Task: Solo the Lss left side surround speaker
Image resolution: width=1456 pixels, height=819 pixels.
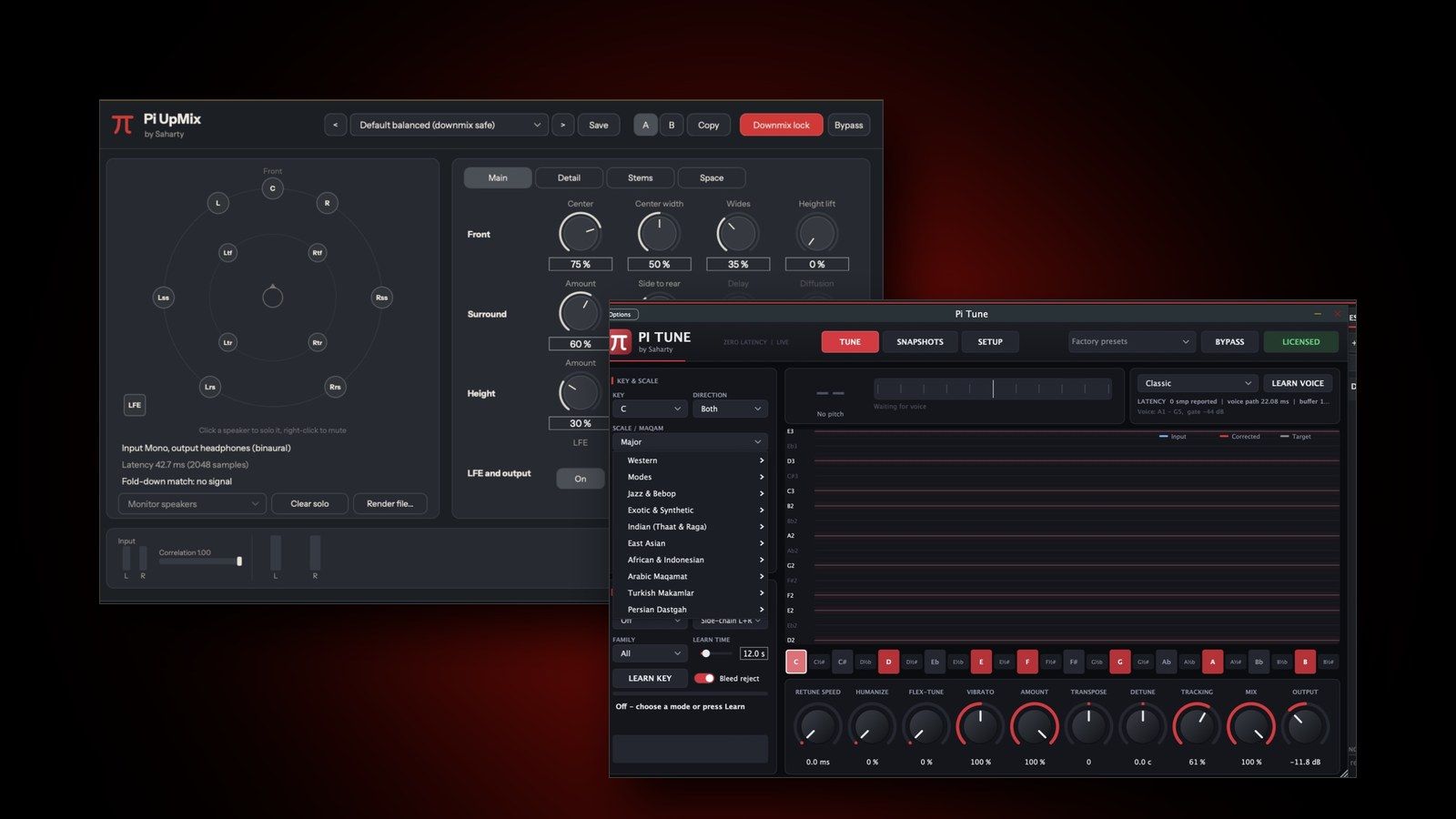Action: point(163,297)
